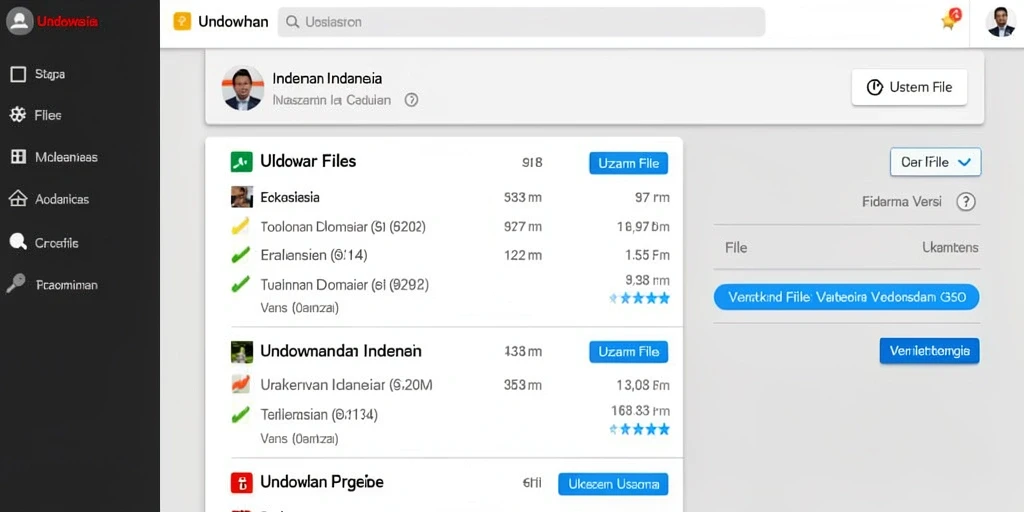Click the Veratkind File Vaiteoira Vedonsdam button
This screenshot has height=512, width=1024.
point(846,297)
